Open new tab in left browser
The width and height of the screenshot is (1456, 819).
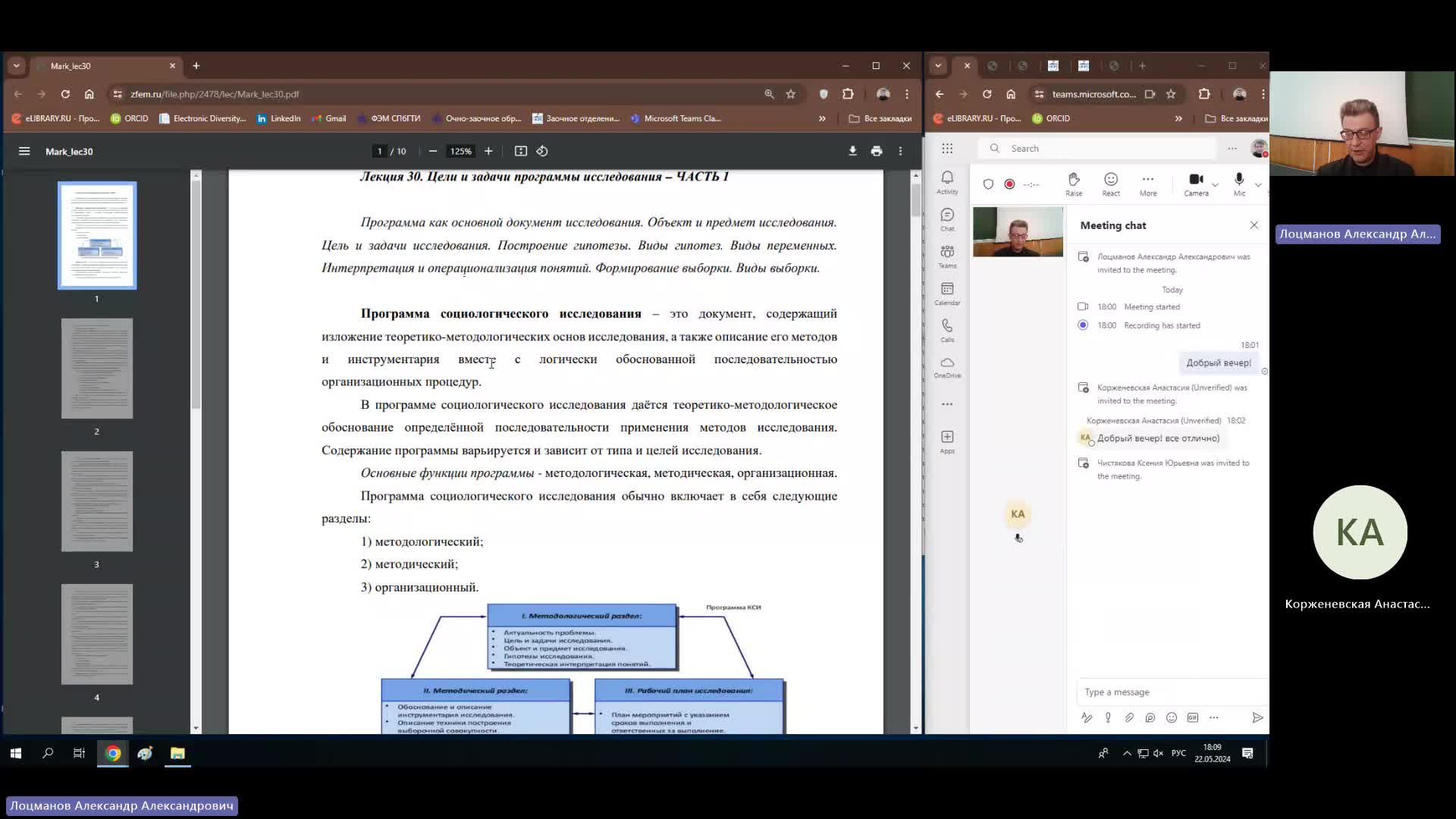[196, 66]
